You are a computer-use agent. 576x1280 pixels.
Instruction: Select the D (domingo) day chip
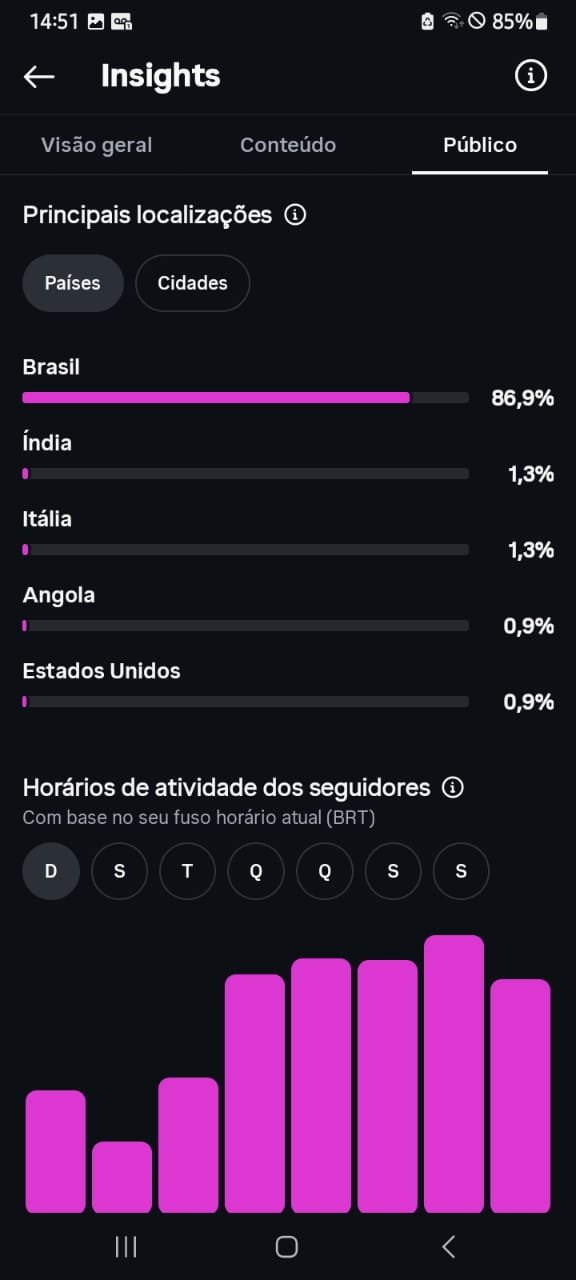[x=51, y=871]
